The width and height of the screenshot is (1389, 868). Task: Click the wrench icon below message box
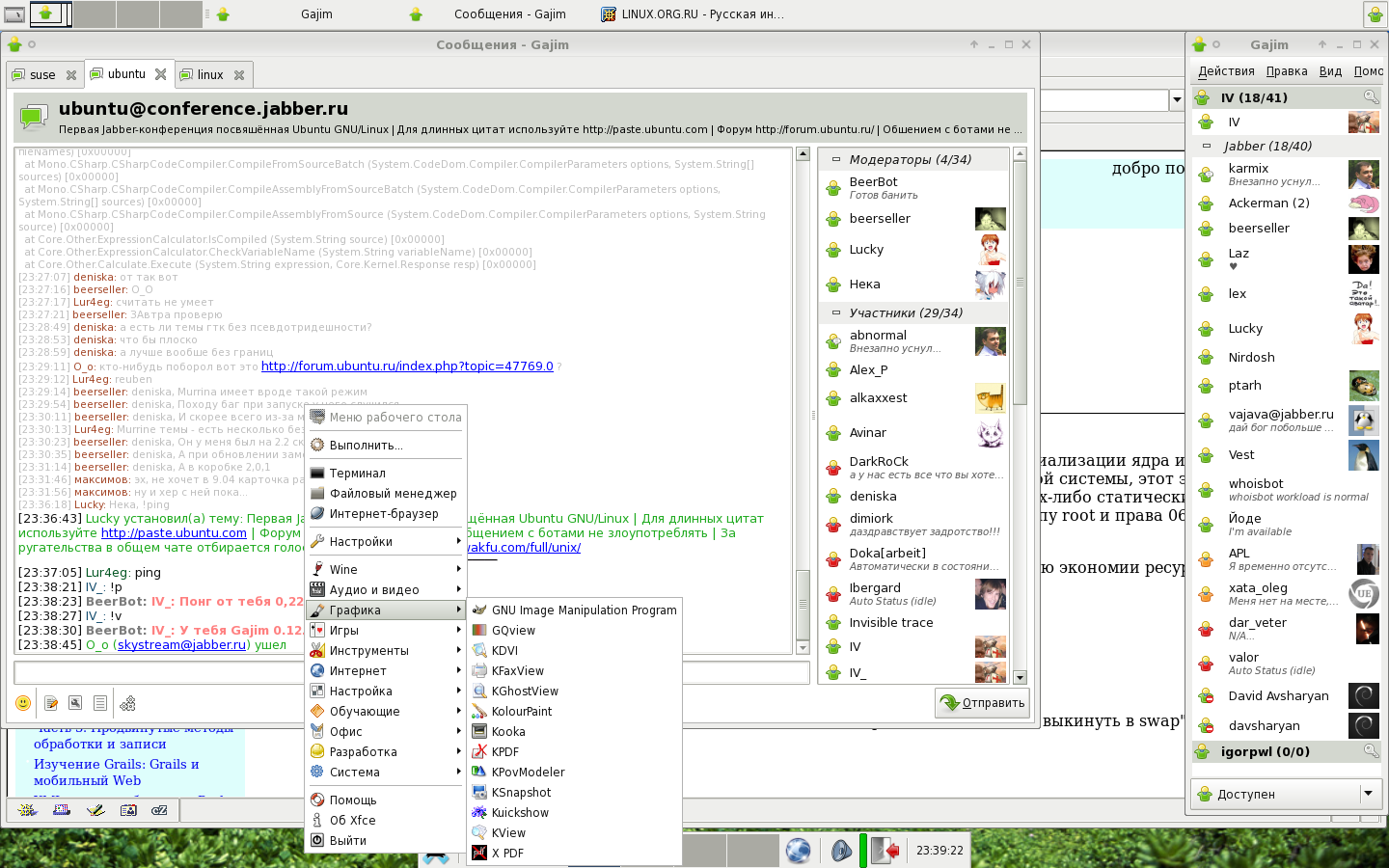click(75, 703)
